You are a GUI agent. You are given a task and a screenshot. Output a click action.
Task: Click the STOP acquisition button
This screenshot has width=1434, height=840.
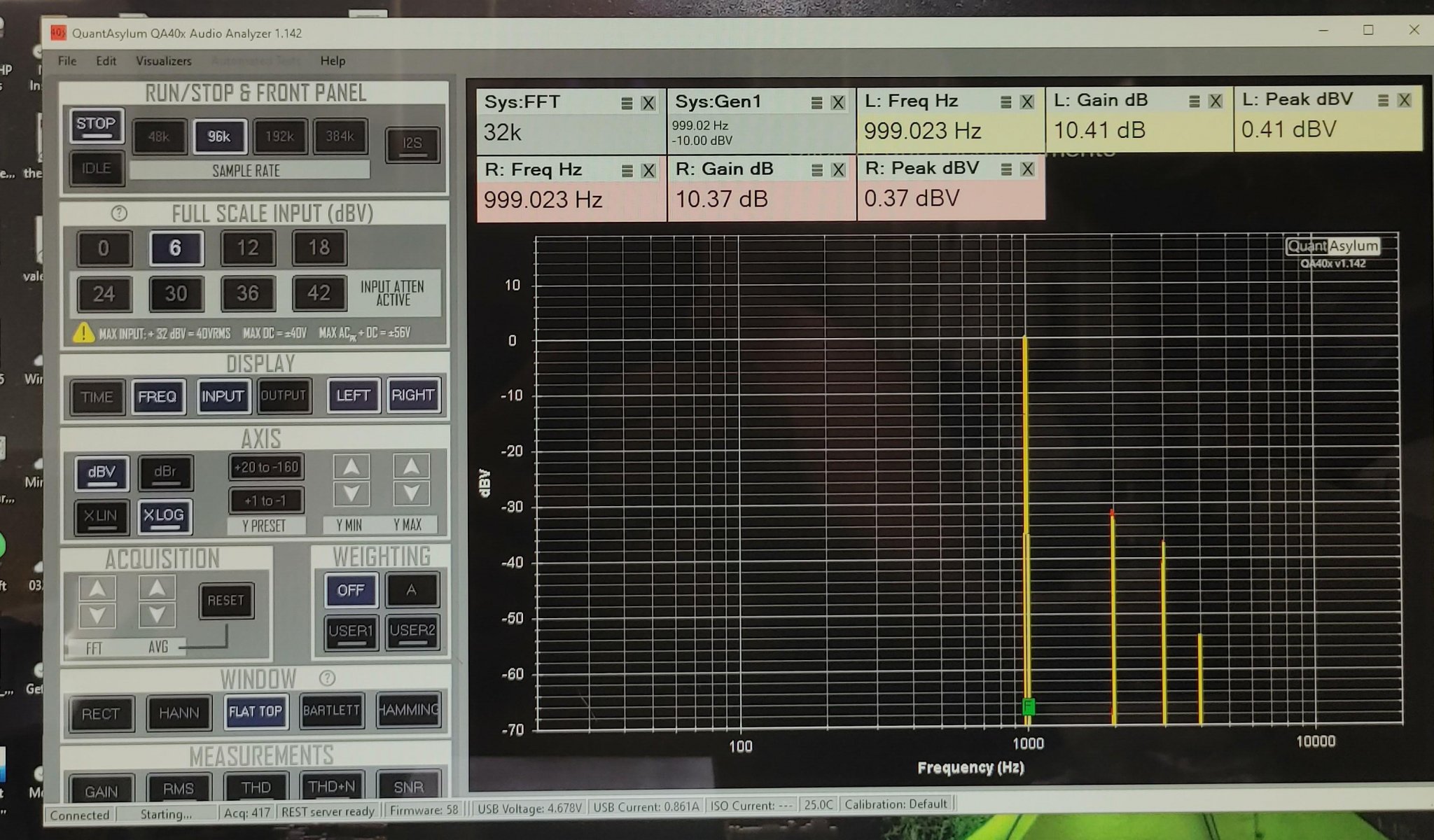[97, 126]
